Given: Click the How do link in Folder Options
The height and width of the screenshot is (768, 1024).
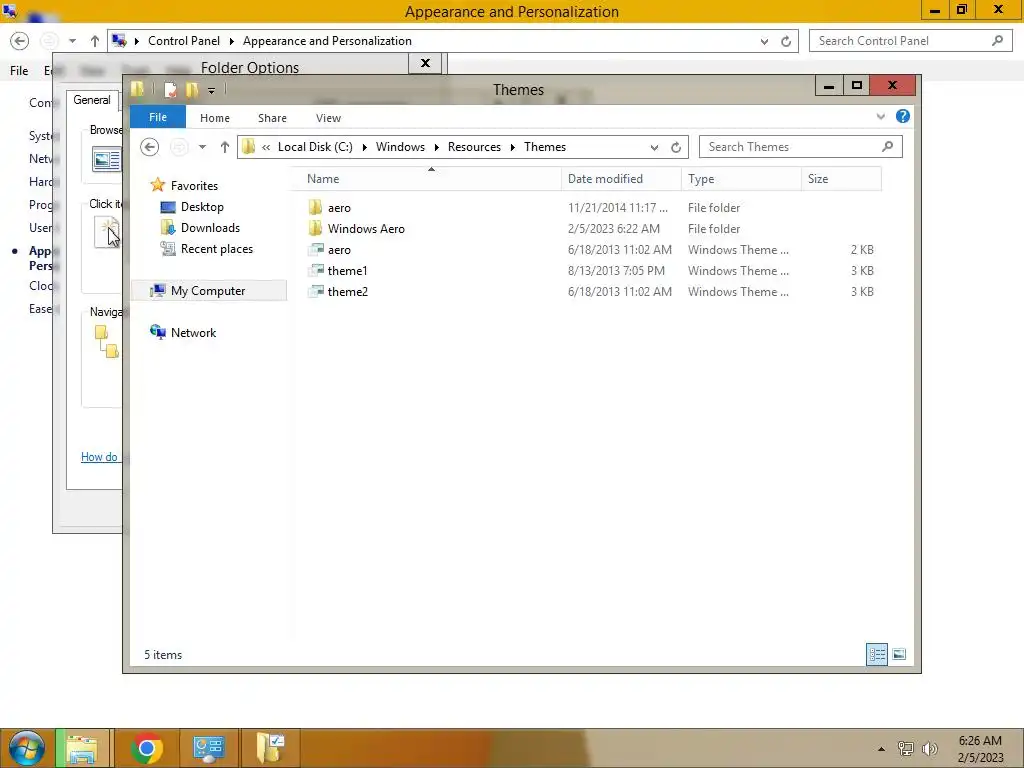Looking at the screenshot, I should point(99,456).
